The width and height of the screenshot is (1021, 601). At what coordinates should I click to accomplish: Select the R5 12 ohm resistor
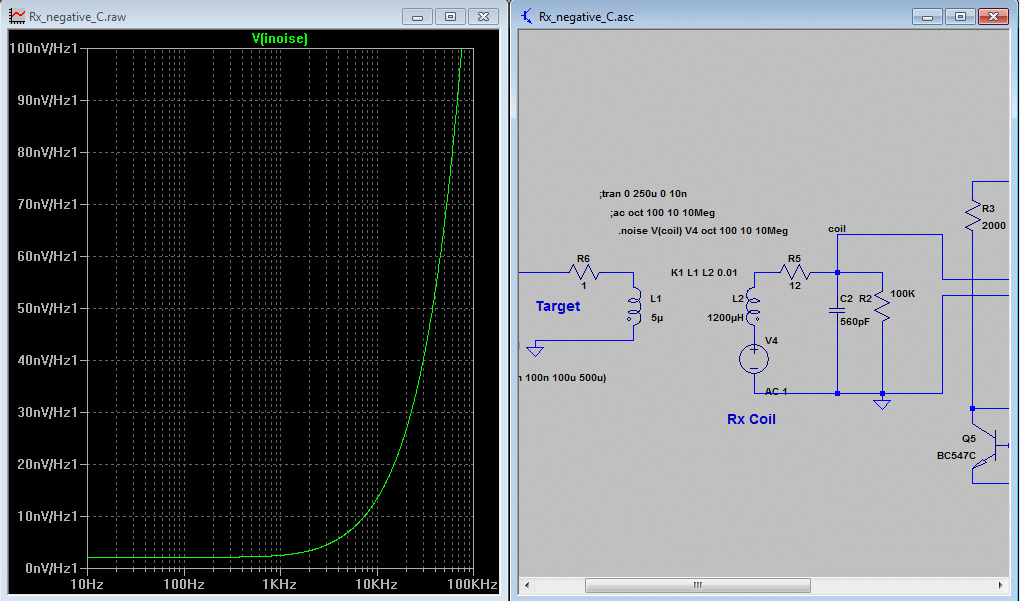(795, 271)
